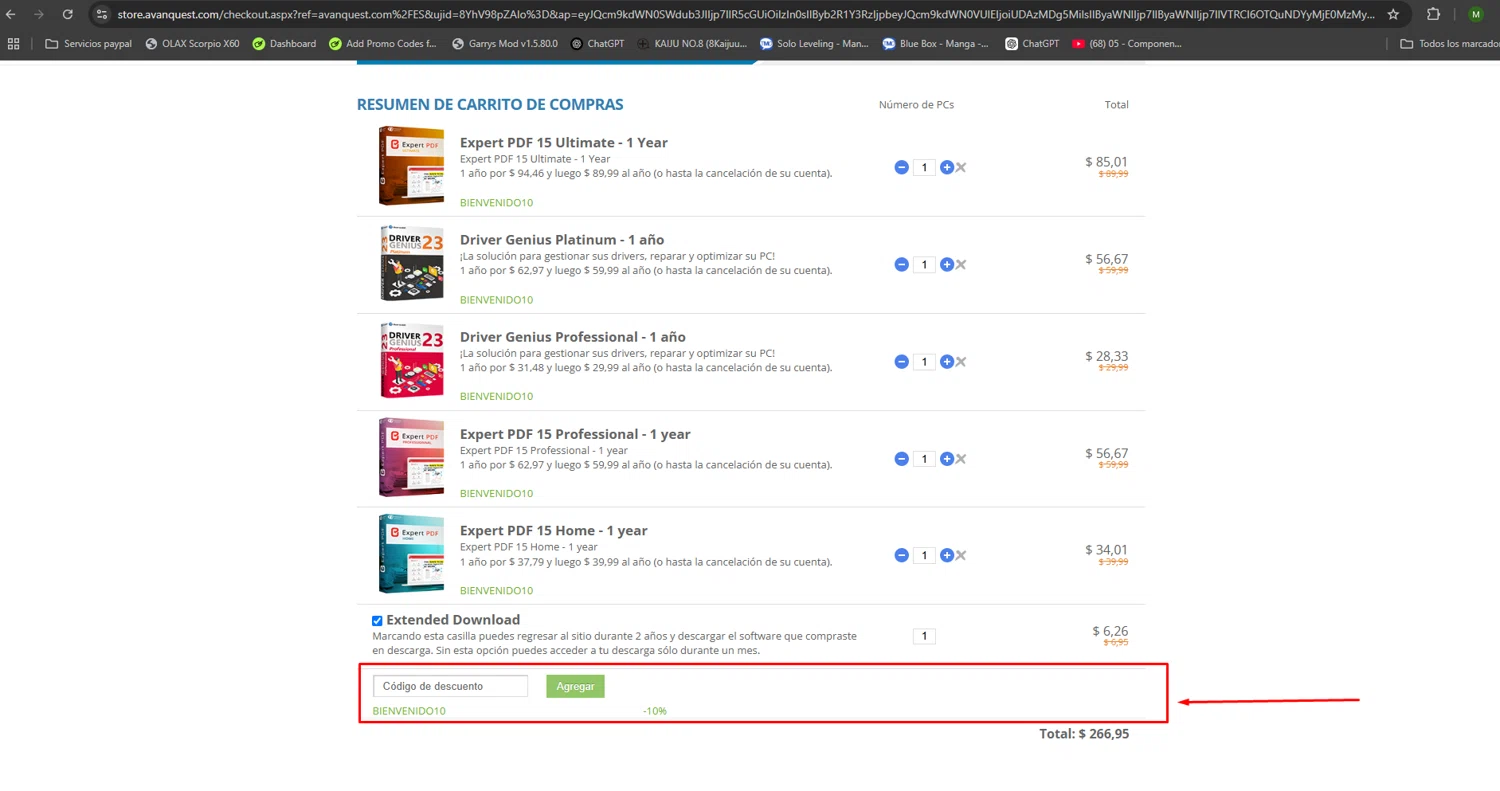Click quantity field for Expert PDF 15 Ultimate
The image size is (1500, 791).
pyautogui.click(x=924, y=167)
